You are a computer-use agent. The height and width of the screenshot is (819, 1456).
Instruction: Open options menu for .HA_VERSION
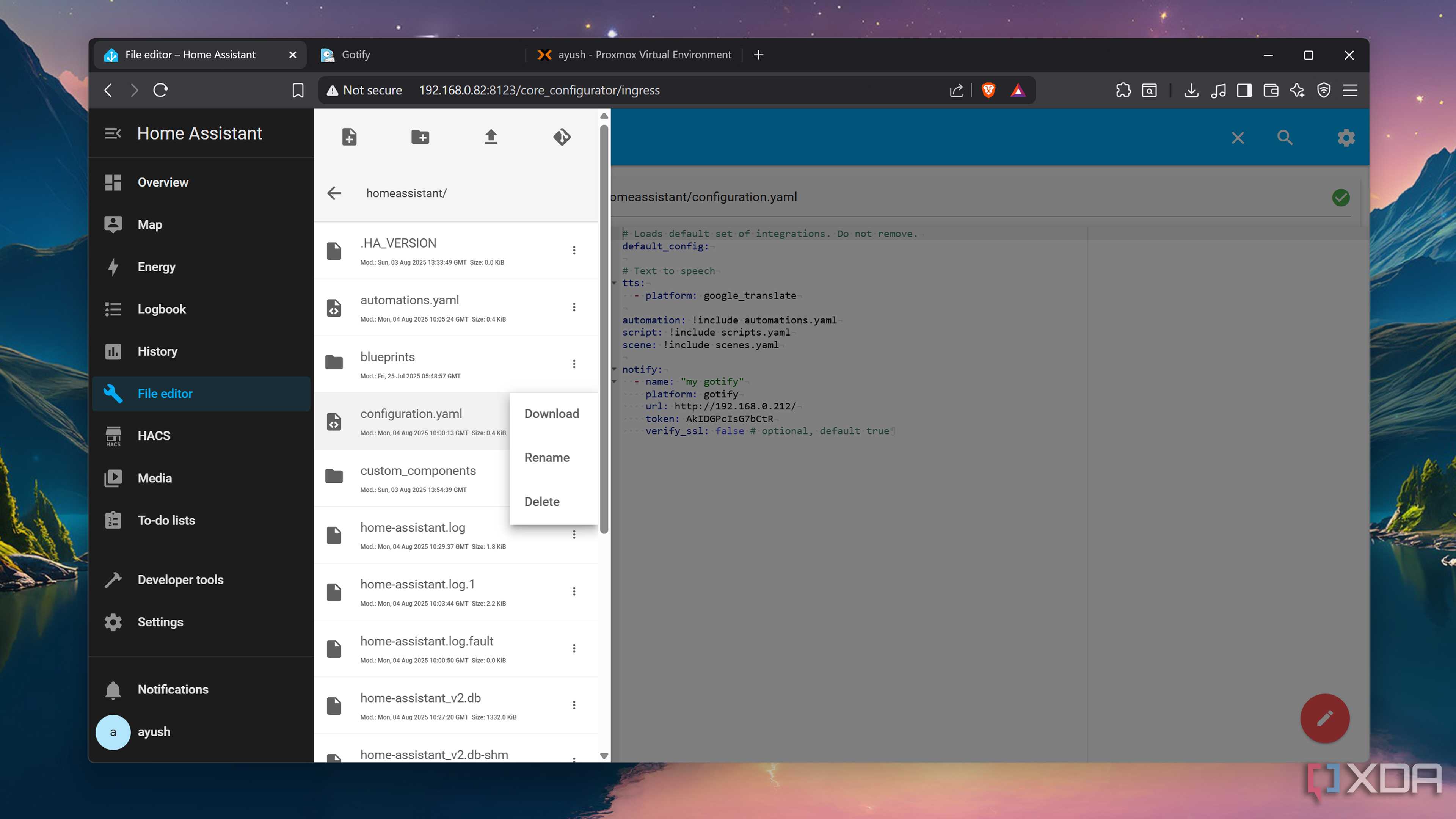(574, 250)
